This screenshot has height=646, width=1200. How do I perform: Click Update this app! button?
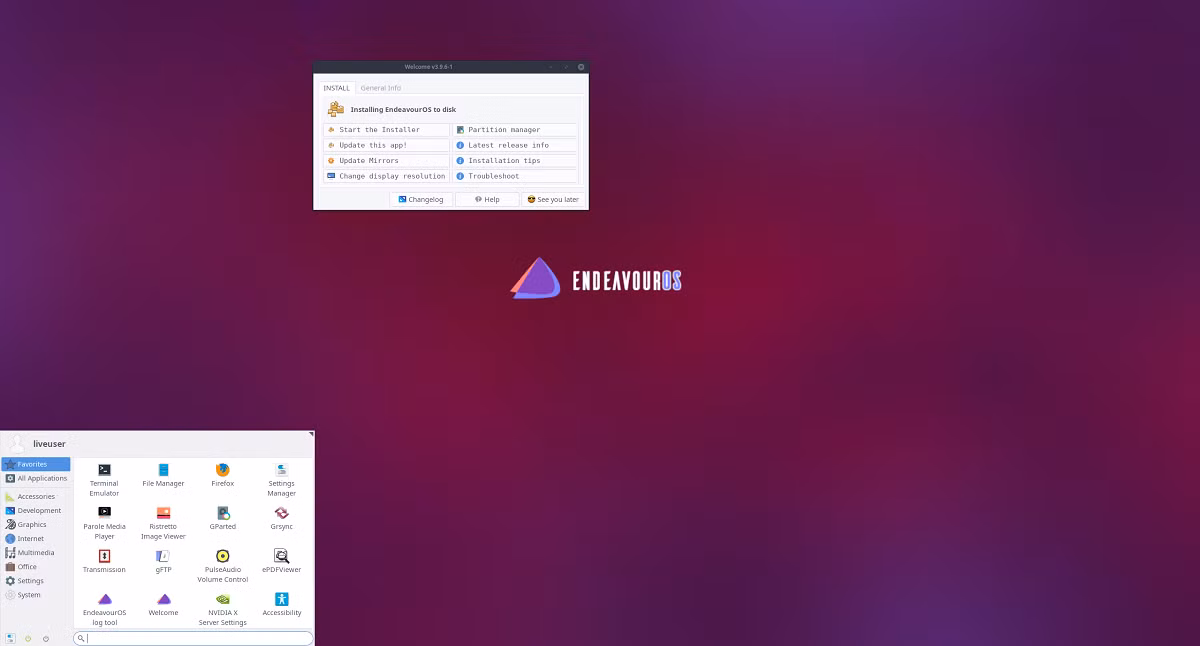[x=386, y=145]
